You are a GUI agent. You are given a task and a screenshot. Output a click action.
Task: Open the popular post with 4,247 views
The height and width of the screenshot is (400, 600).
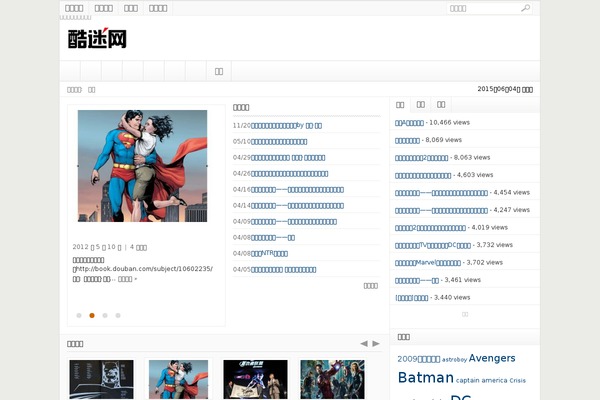441,211
